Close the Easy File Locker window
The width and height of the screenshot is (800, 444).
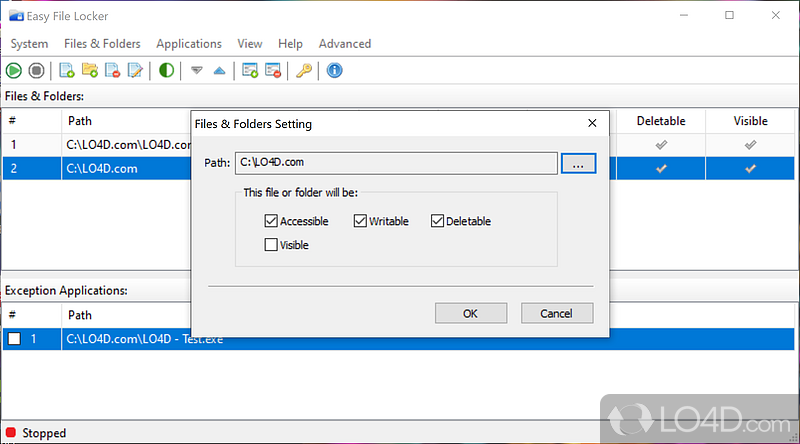click(x=776, y=15)
